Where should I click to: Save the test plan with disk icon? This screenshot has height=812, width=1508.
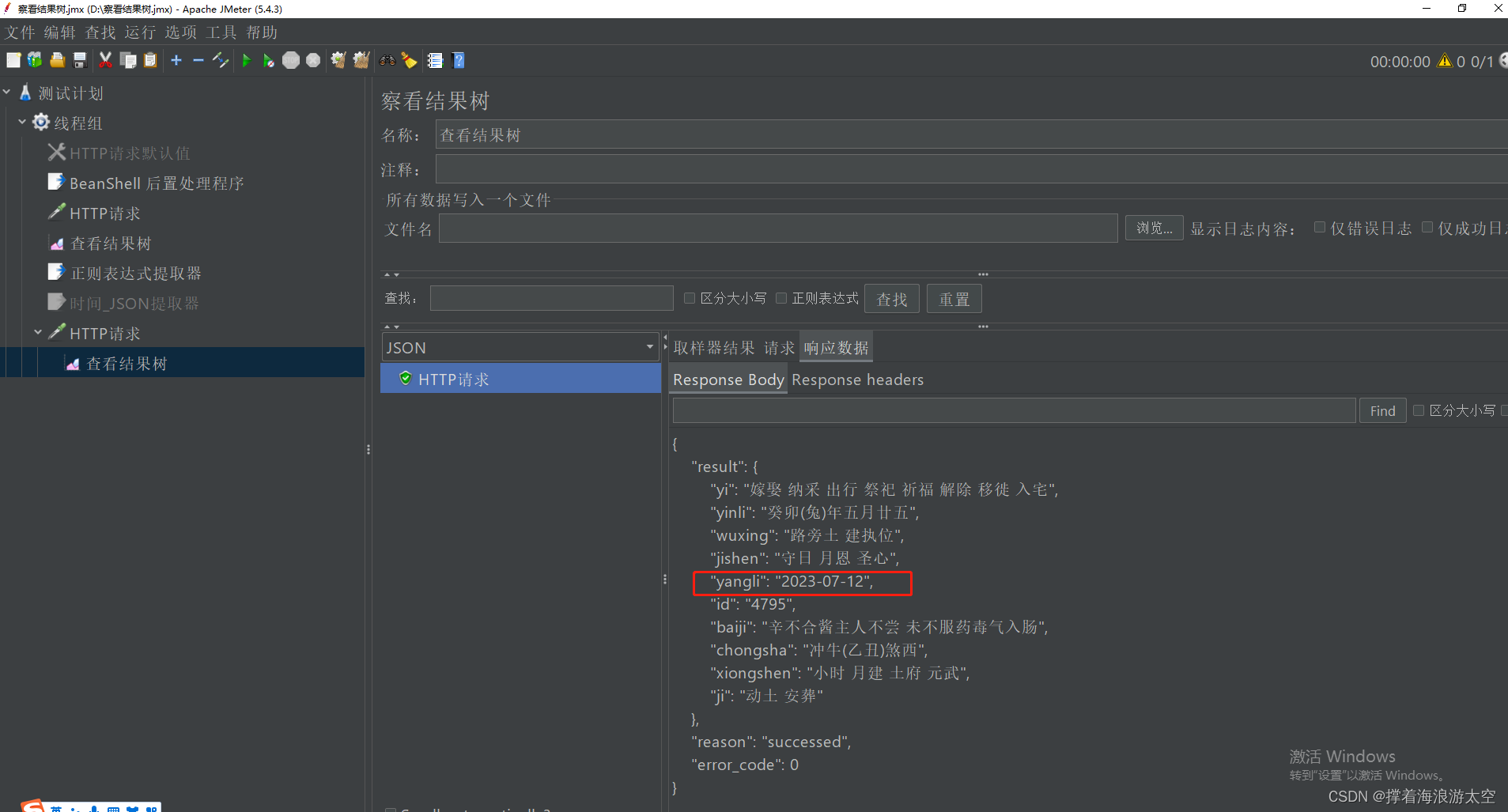point(79,60)
